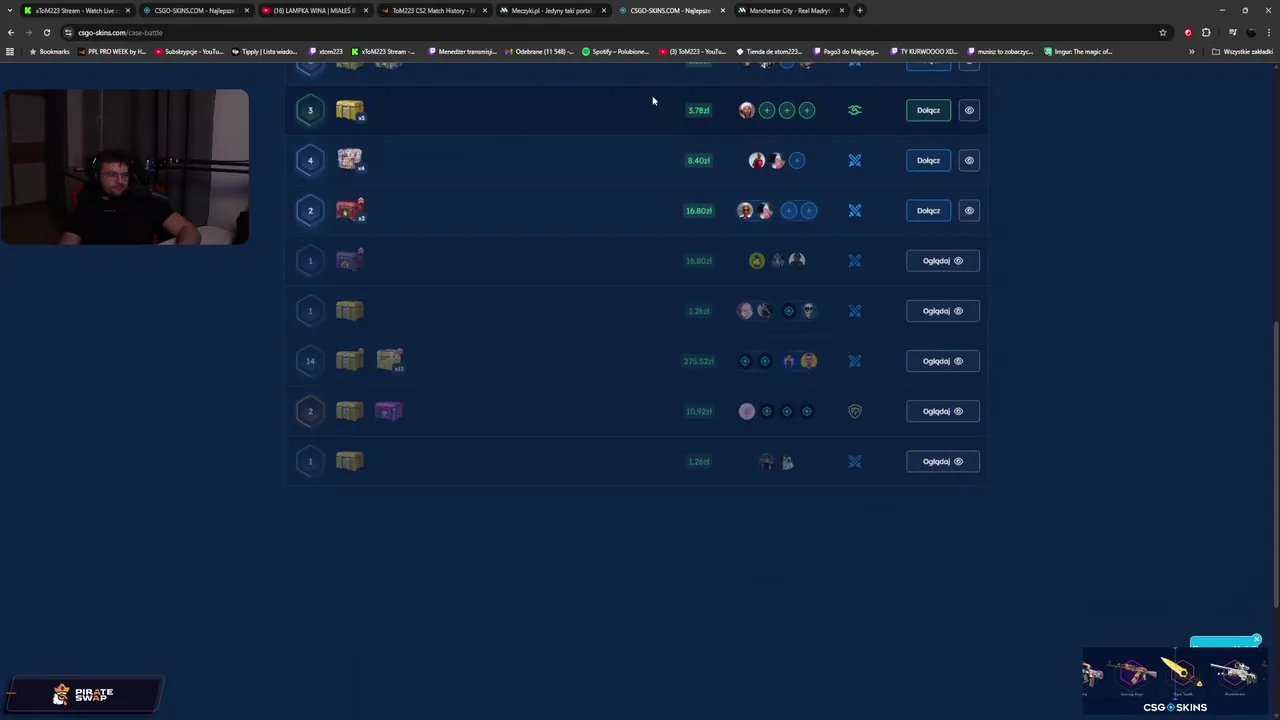Click the red x2 case on Dołącz 16.80zł row

coord(350,210)
